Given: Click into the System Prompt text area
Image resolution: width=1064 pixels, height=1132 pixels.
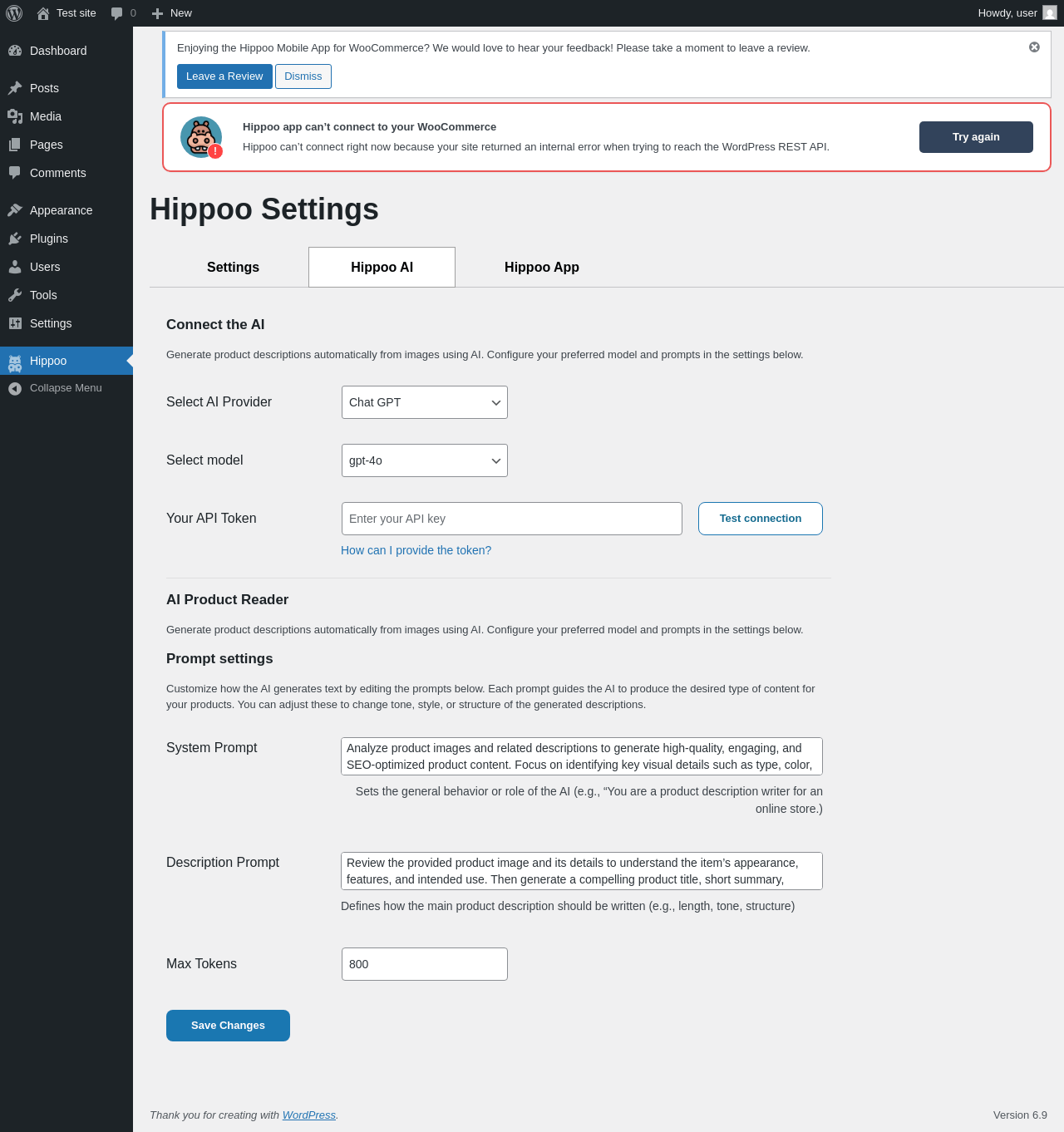Looking at the screenshot, I should (x=582, y=756).
